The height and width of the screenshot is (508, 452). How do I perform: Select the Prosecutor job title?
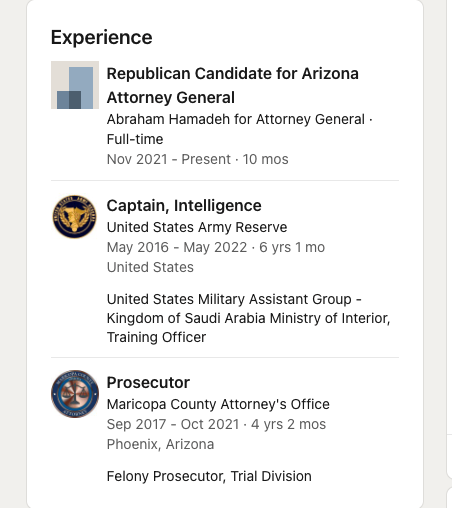click(x=148, y=382)
